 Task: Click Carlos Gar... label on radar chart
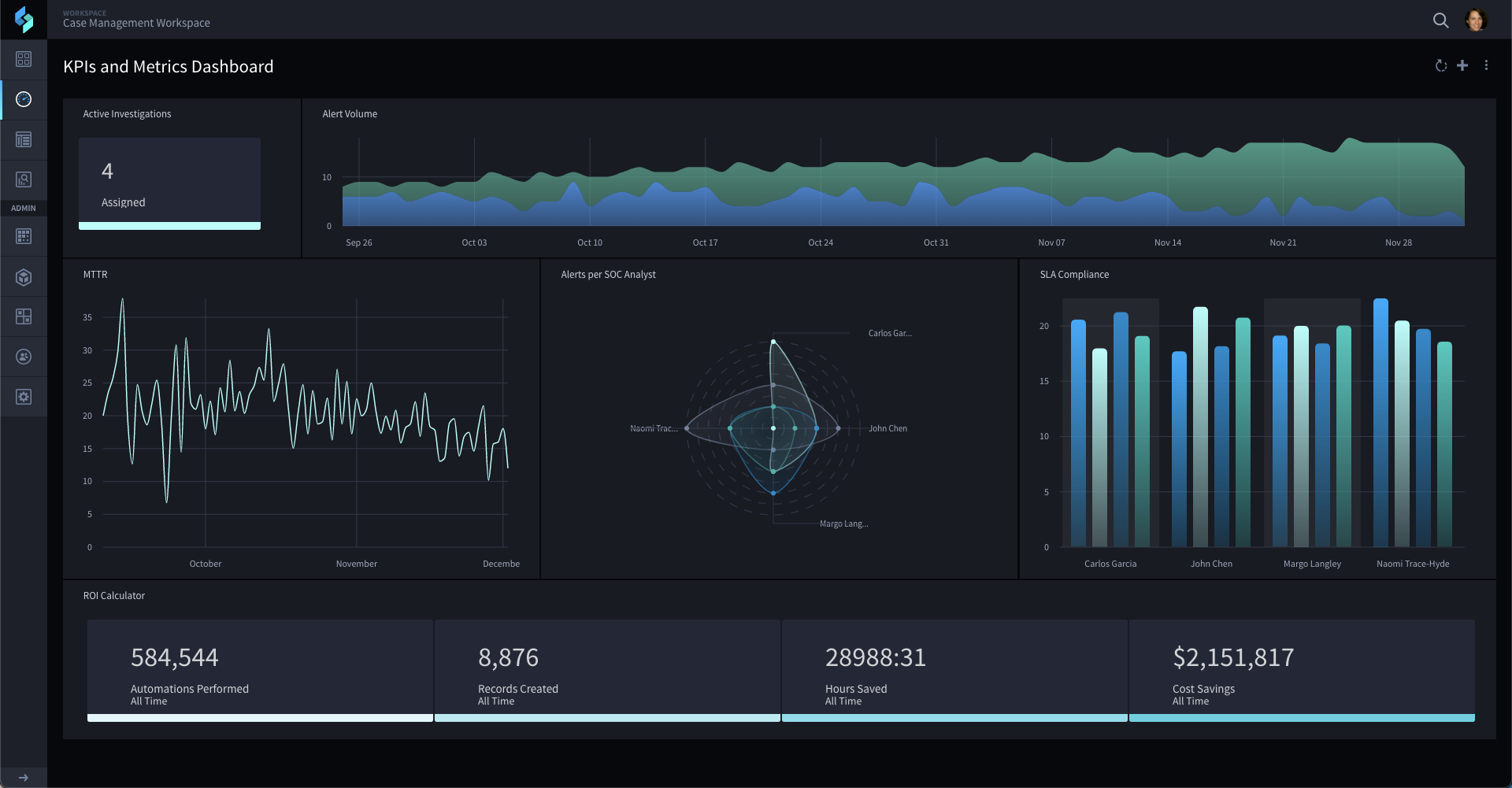point(890,333)
